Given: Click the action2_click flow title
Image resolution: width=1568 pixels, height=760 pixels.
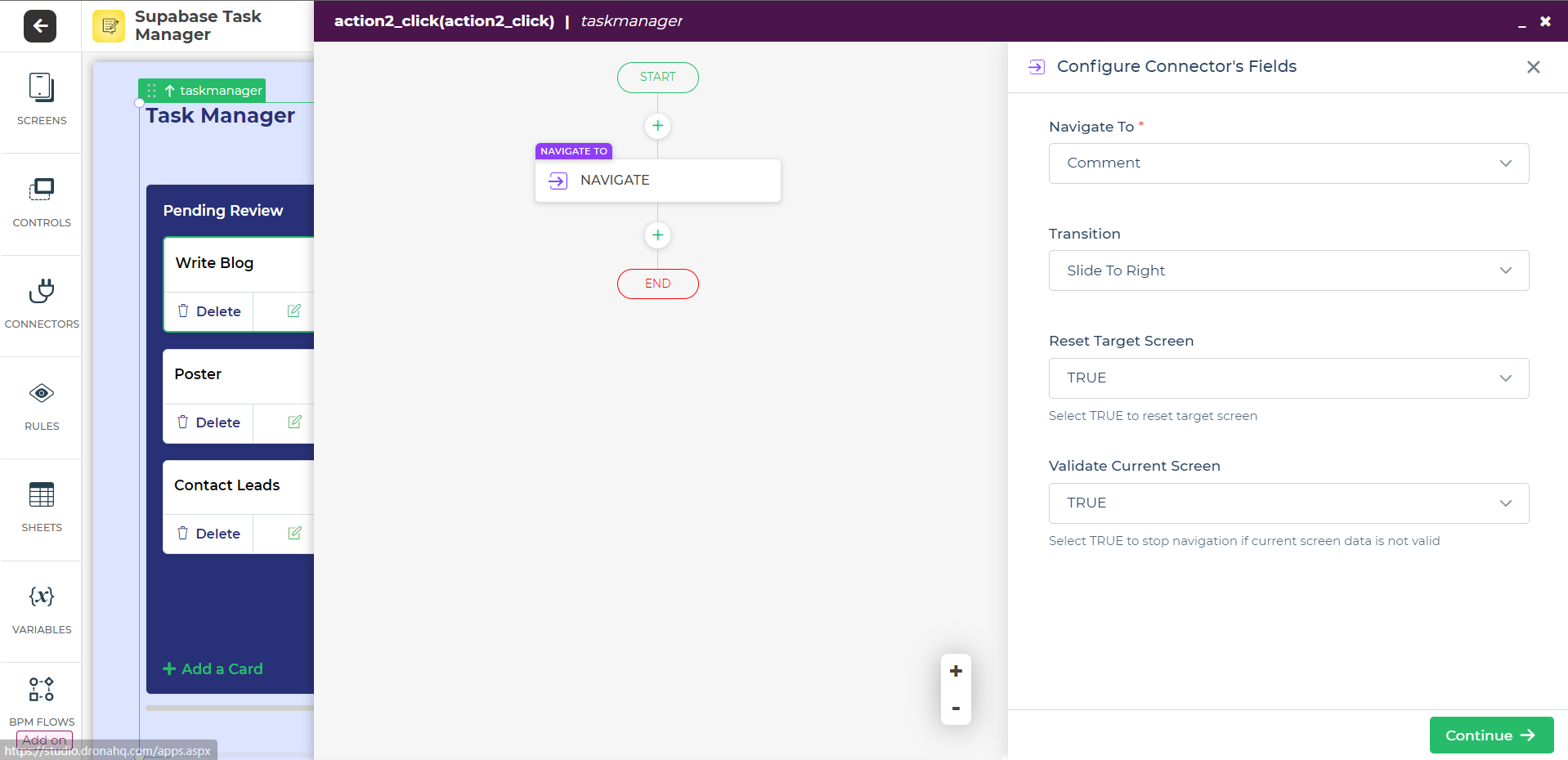Looking at the screenshot, I should 444,21.
